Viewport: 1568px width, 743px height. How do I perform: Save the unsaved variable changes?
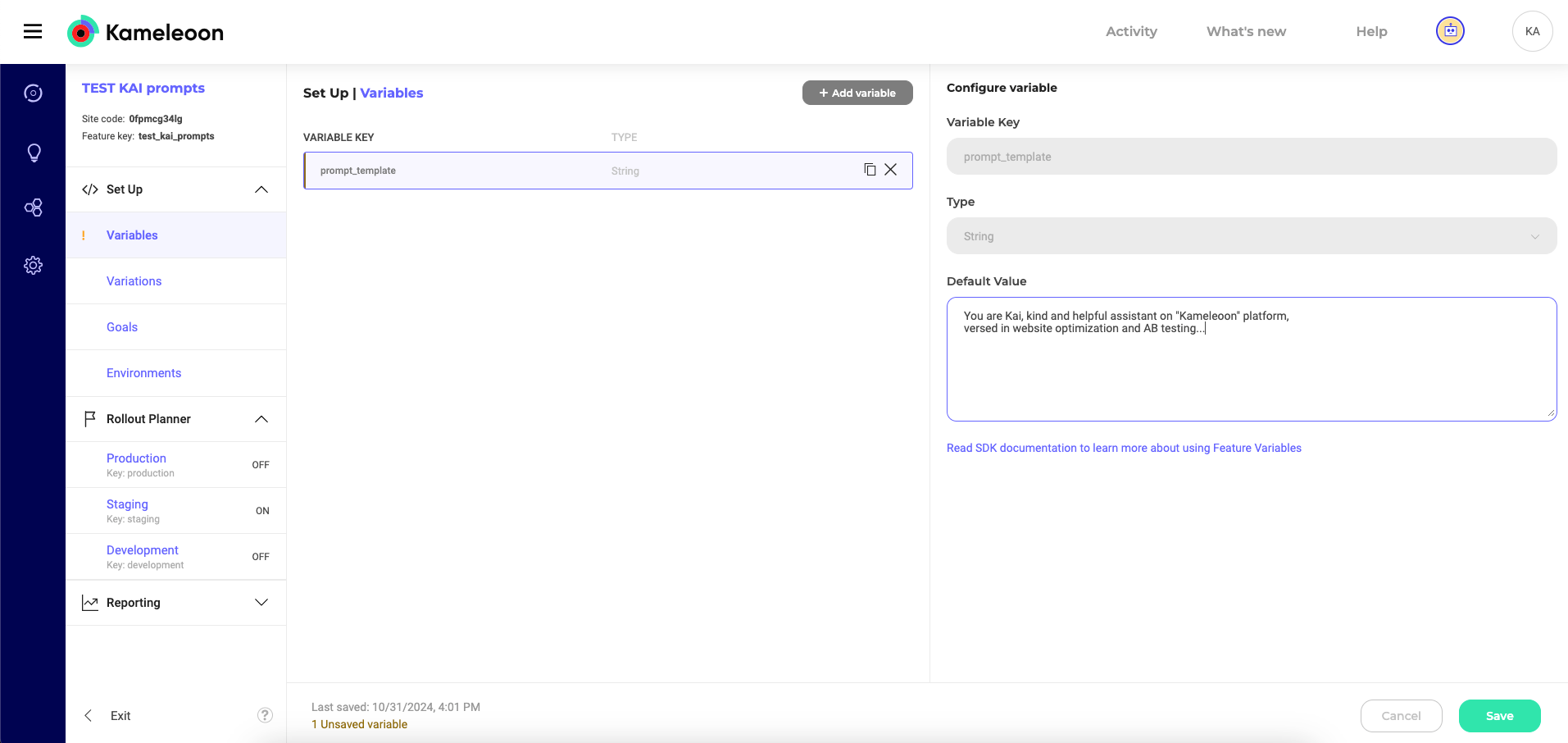[1499, 716]
